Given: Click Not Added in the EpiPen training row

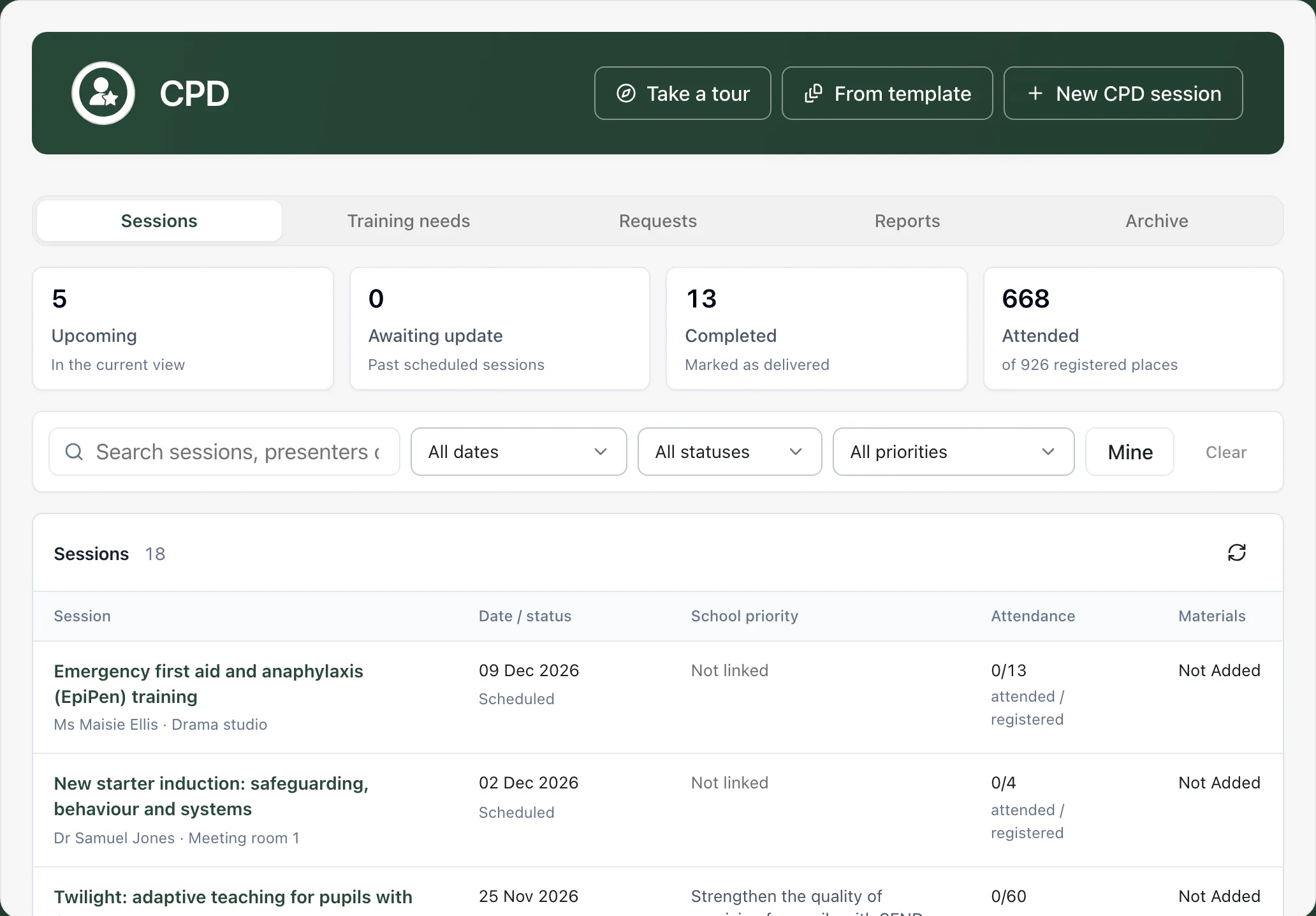Looking at the screenshot, I should point(1219,670).
